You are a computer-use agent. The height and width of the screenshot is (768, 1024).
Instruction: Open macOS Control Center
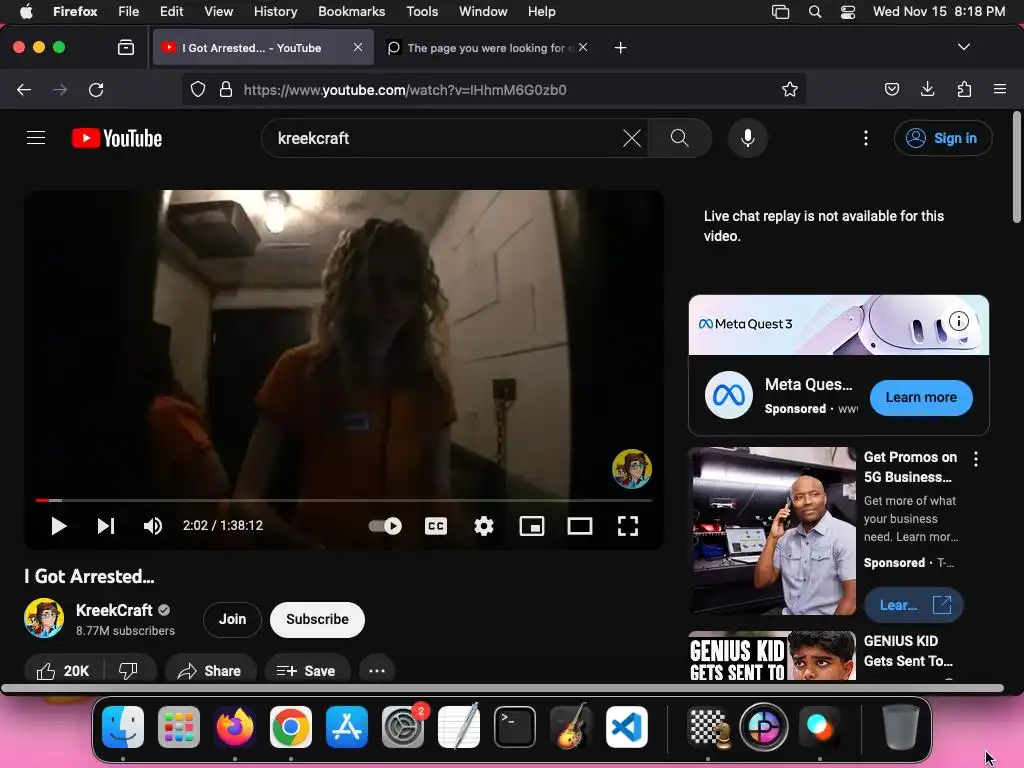(848, 12)
